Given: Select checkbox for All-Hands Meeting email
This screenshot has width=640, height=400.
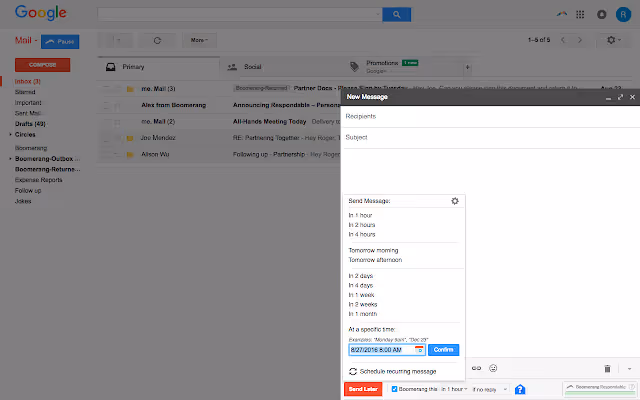Looking at the screenshot, I should tap(106, 122).
